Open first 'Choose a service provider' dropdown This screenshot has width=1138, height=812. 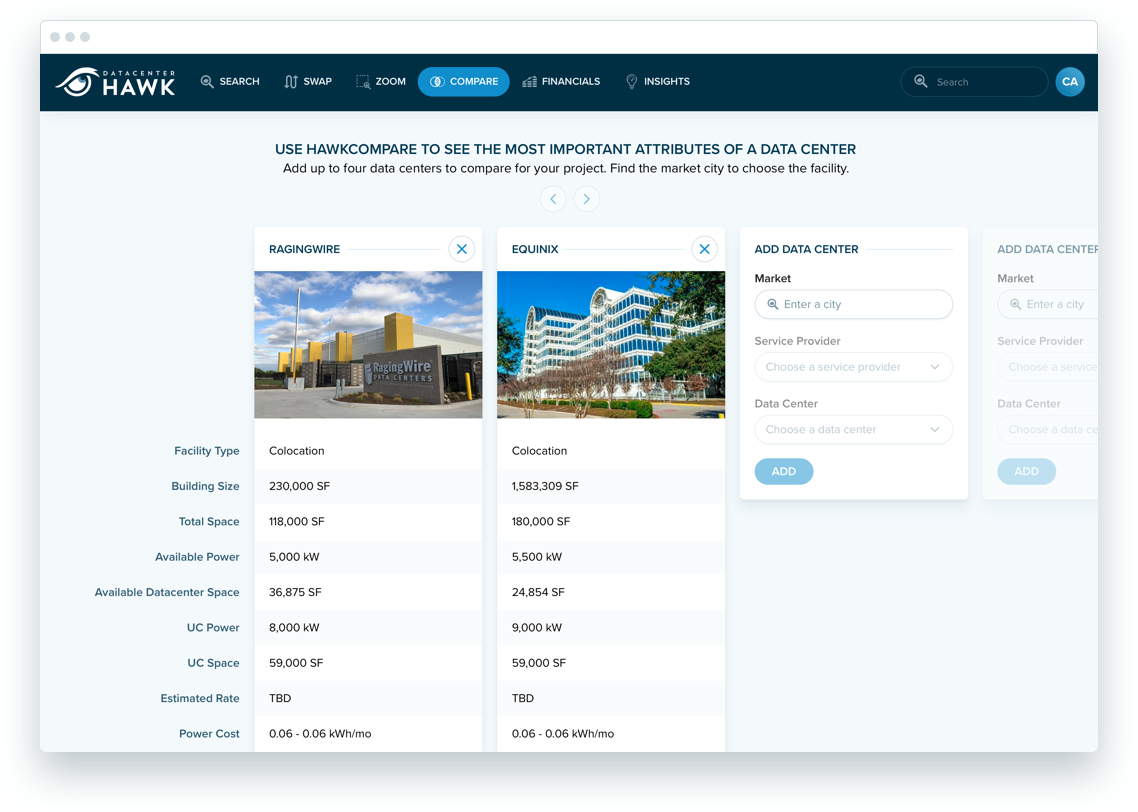click(x=854, y=367)
